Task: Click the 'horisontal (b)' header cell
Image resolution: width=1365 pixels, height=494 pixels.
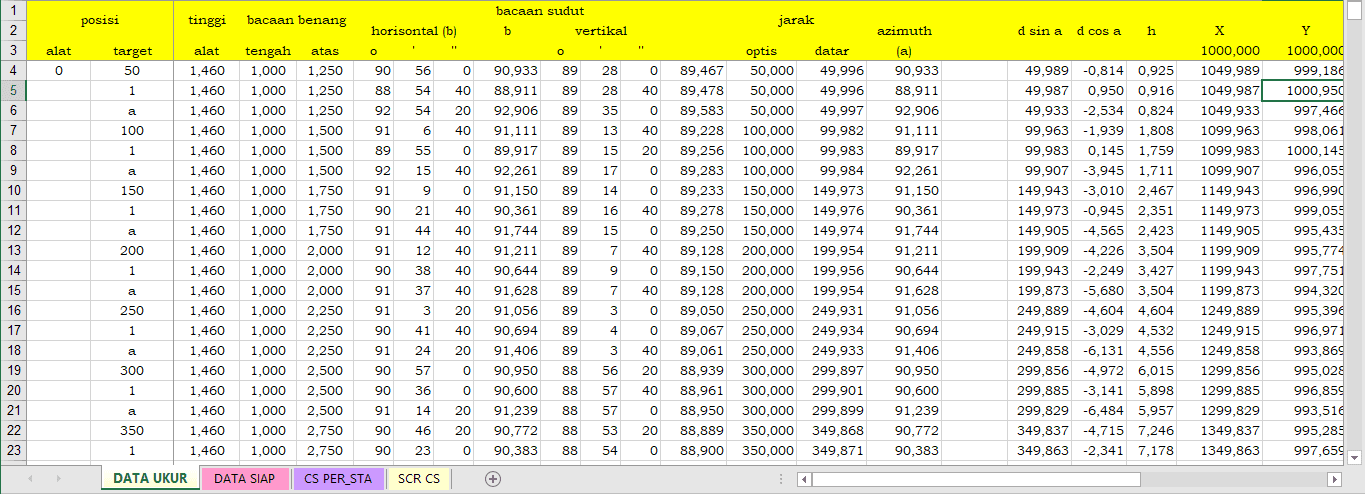Action: (x=413, y=30)
